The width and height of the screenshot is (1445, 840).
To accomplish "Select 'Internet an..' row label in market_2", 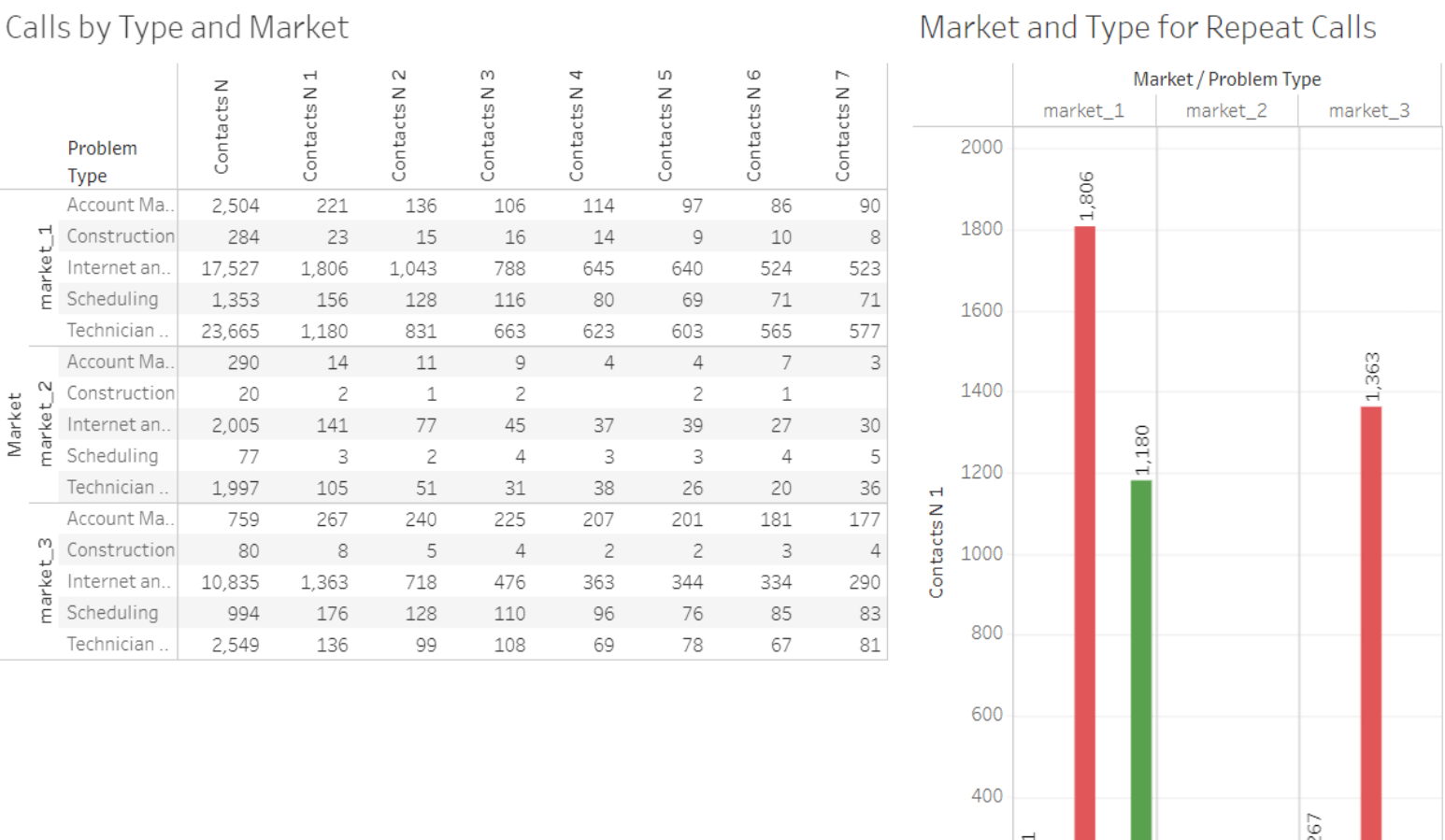I will tap(119, 424).
